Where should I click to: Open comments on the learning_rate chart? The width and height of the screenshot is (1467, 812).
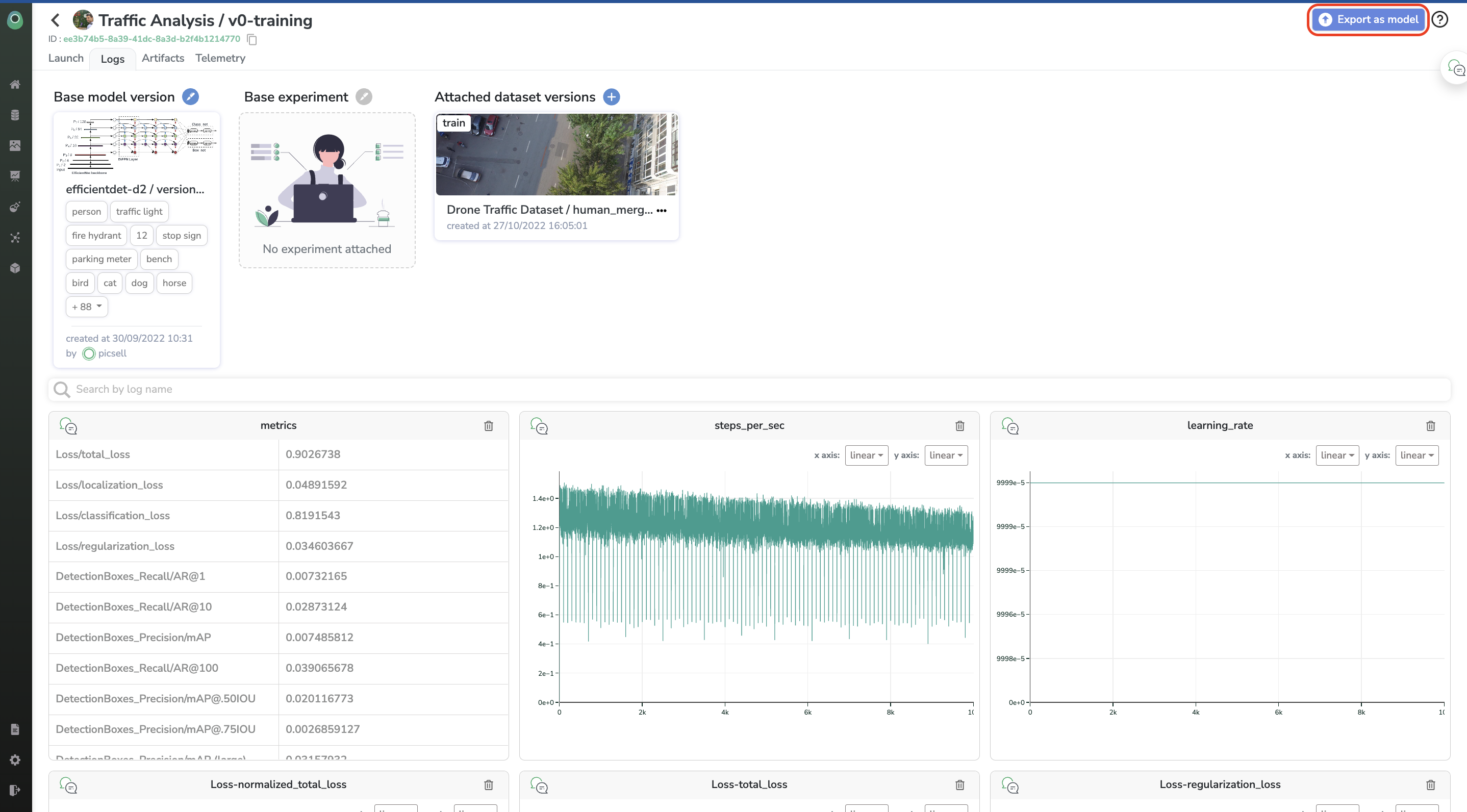pos(1009,426)
